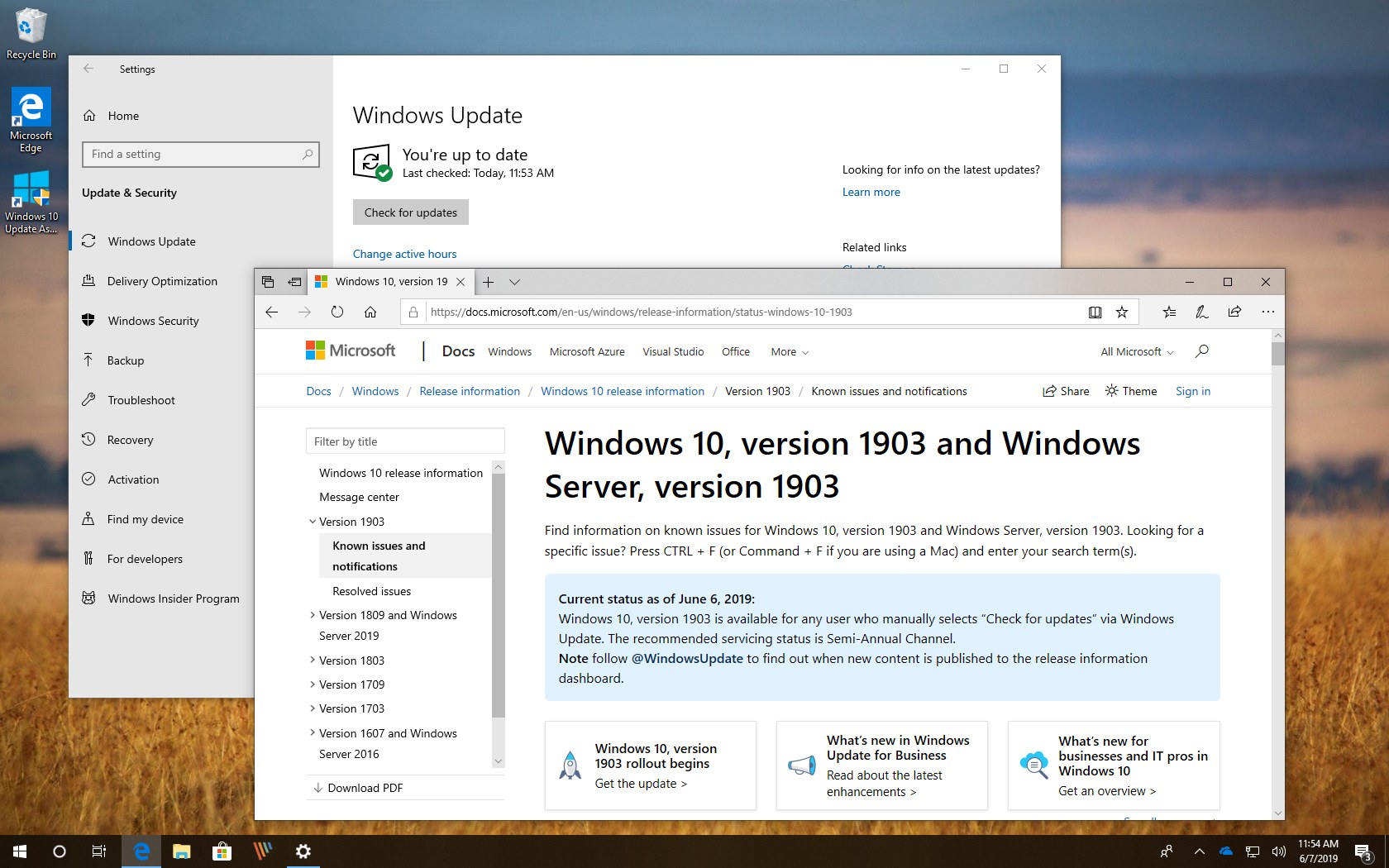1389x868 pixels.
Task: Open Edge tab list chevron
Action: (514, 282)
